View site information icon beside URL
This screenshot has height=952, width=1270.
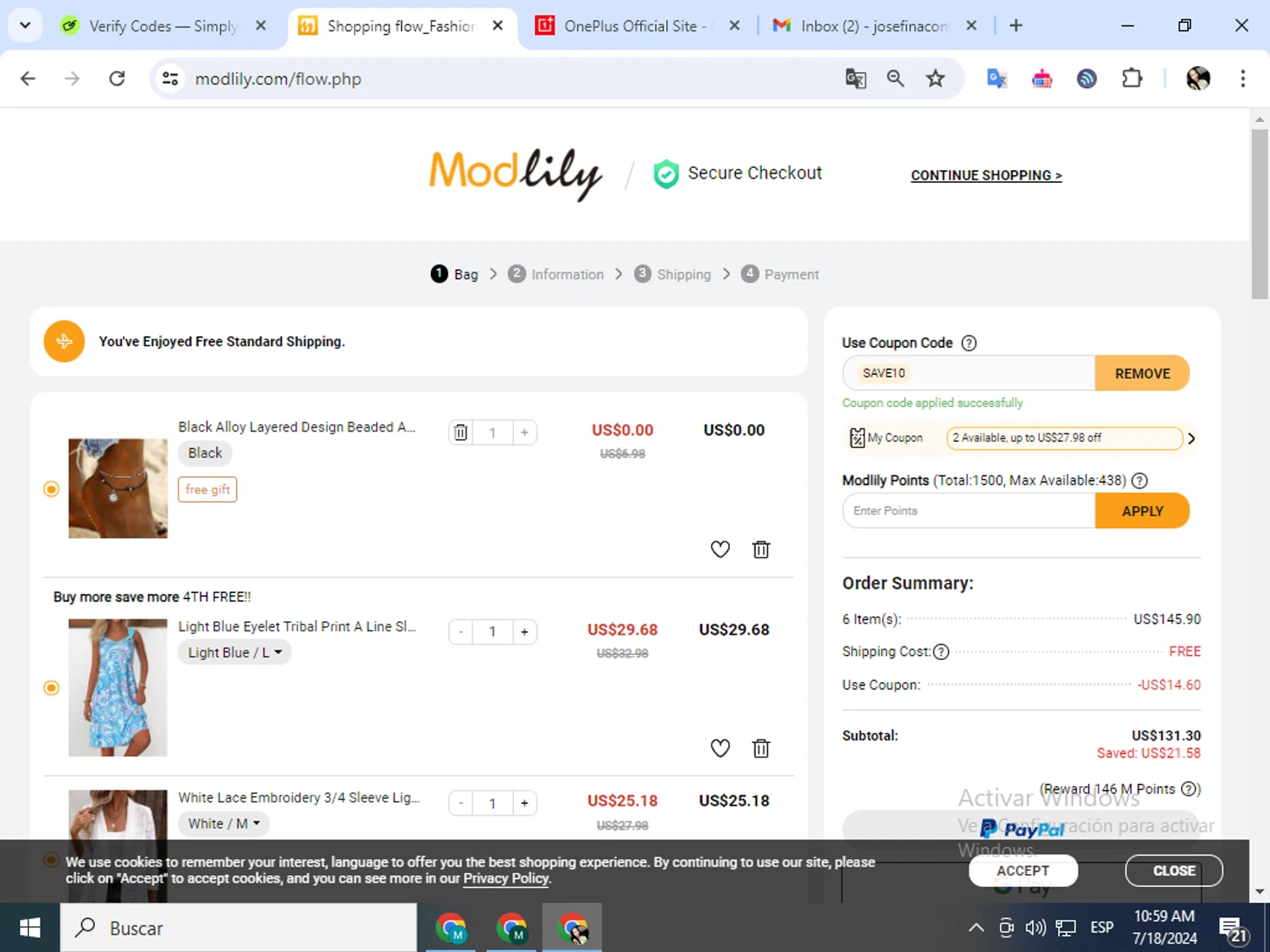170,79
